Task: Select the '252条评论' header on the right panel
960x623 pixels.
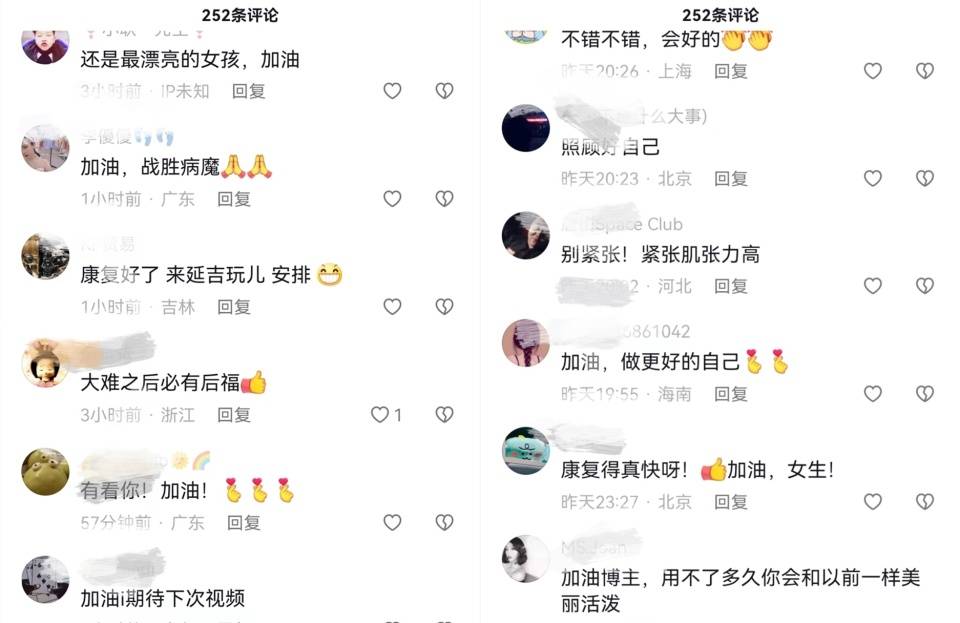Action: (x=720, y=15)
